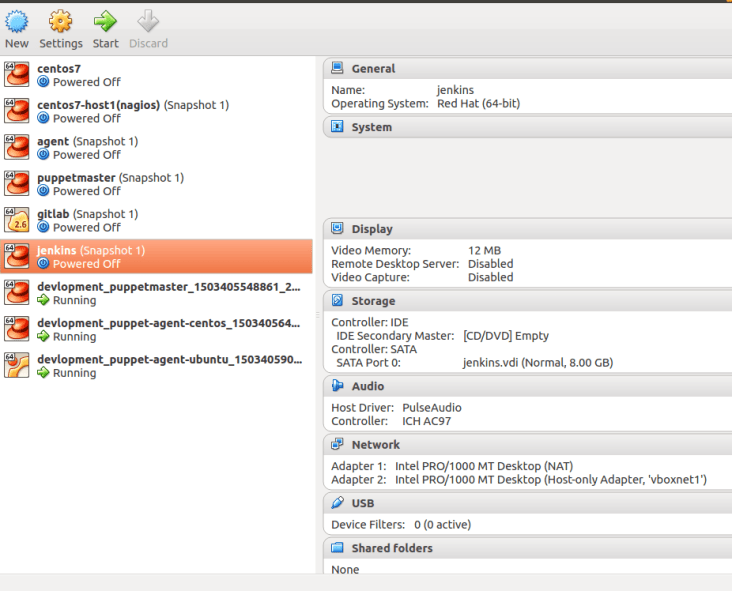Image resolution: width=732 pixels, height=591 pixels.
Task: Select devlopment_puppet-agent-ubuntu running VM
Action: [x=156, y=366]
